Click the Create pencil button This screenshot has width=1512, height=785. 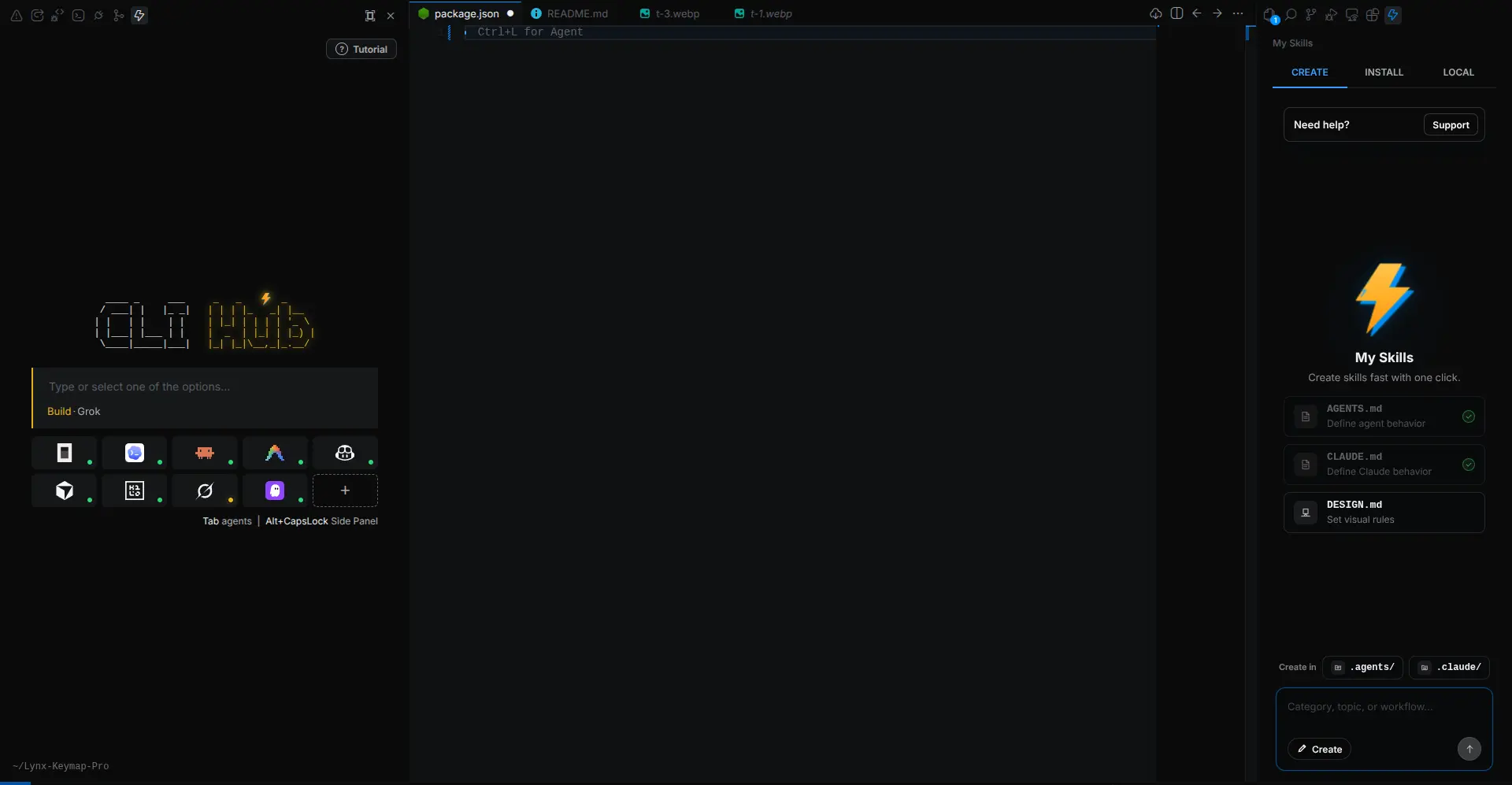(x=1320, y=749)
